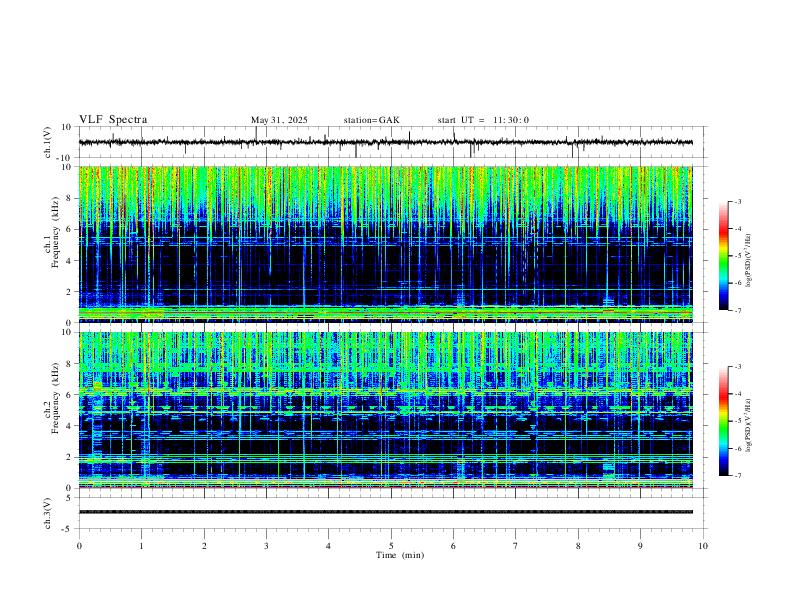Click the "station=GAK" header label
This screenshot has width=792, height=612.
pyautogui.click(x=371, y=120)
